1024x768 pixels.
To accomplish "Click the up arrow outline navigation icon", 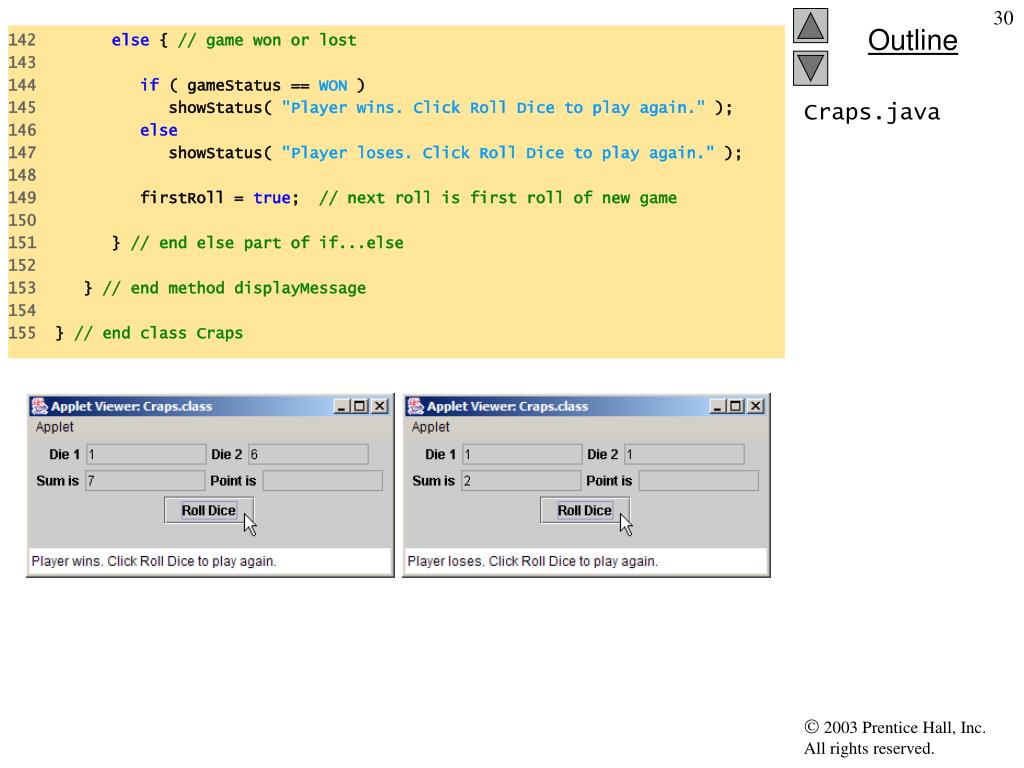I will (x=810, y=25).
